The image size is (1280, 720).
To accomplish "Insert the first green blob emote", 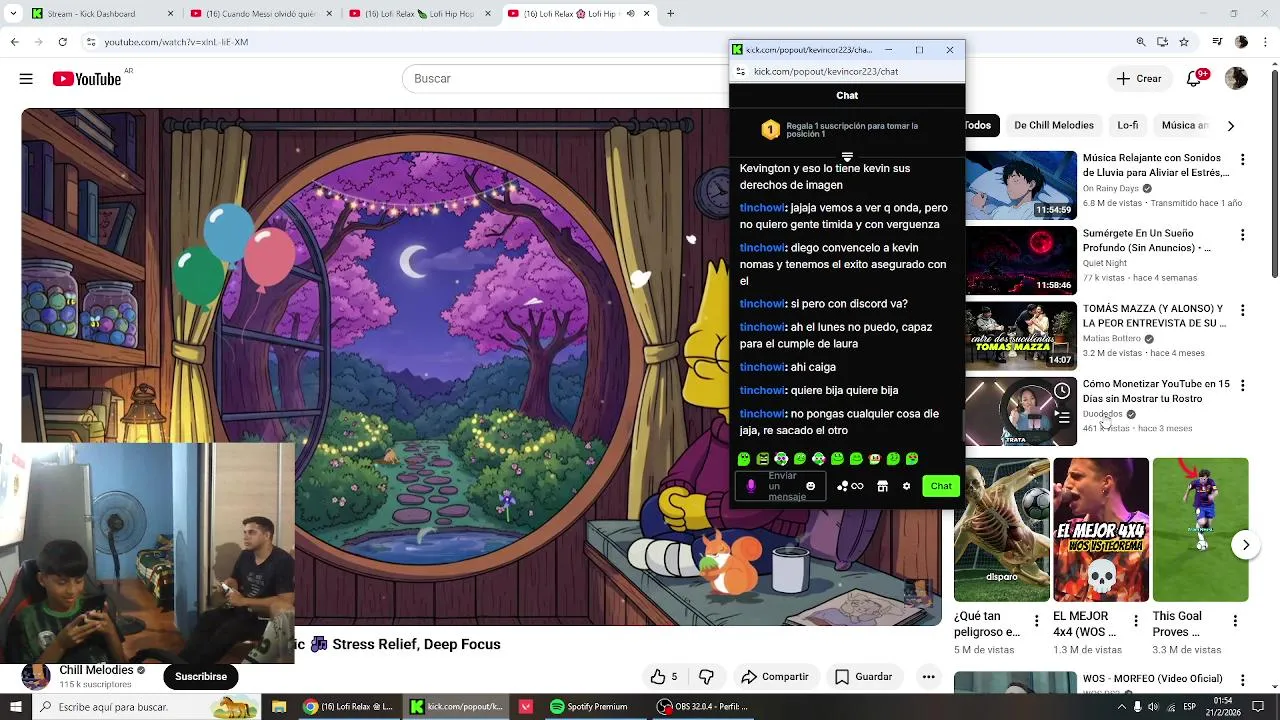I will pyautogui.click(x=744, y=459).
